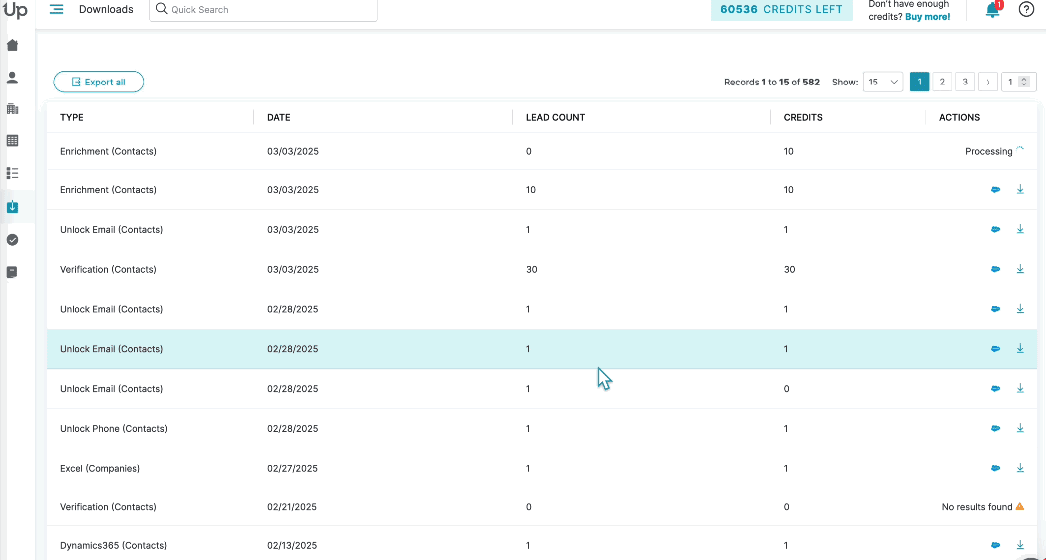
Task: Send Enrichment row with 10 leads to Salesforce
Action: click(x=995, y=190)
